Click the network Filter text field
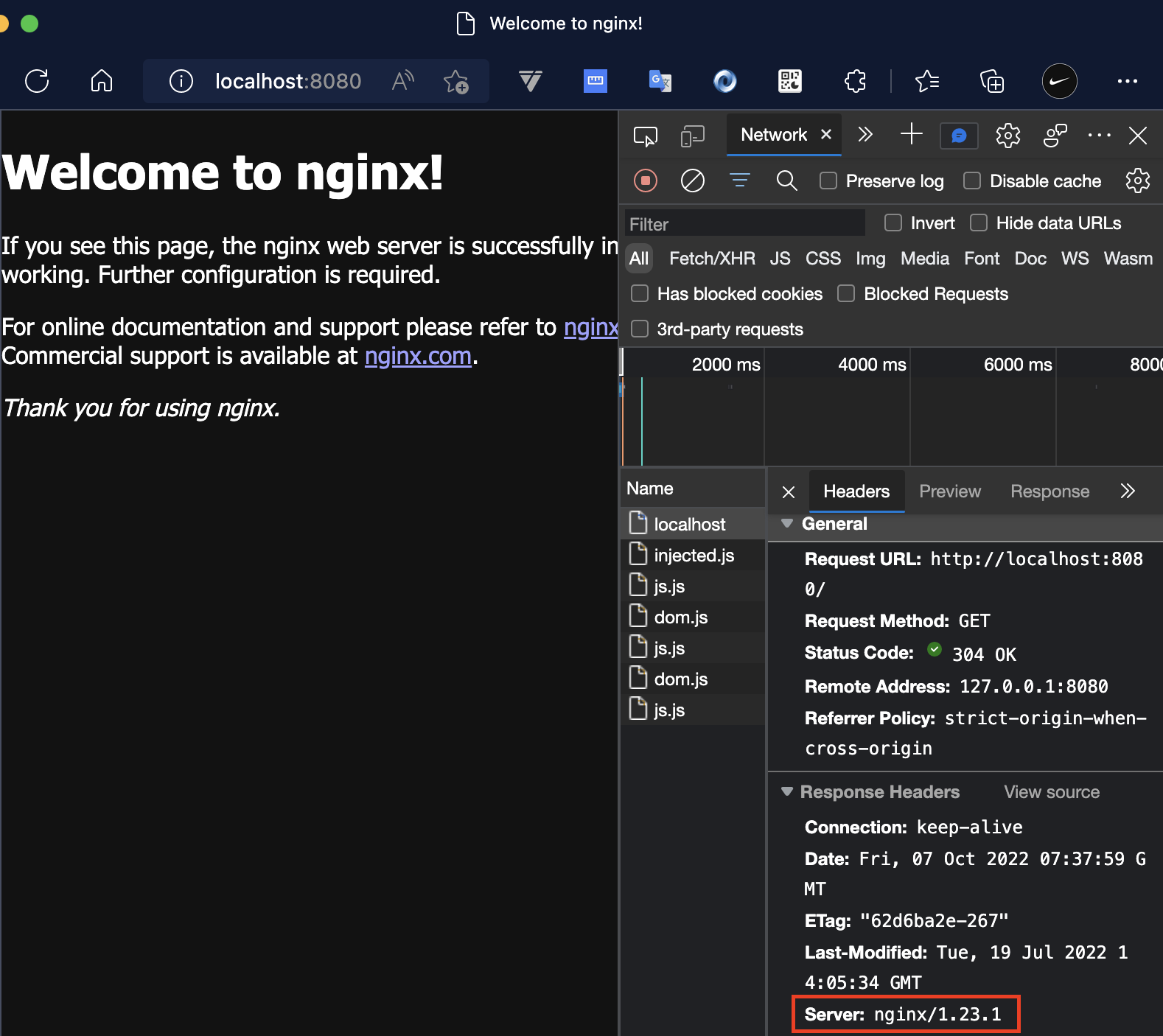Screen dimensions: 1163x1036 pyautogui.click(x=744, y=224)
